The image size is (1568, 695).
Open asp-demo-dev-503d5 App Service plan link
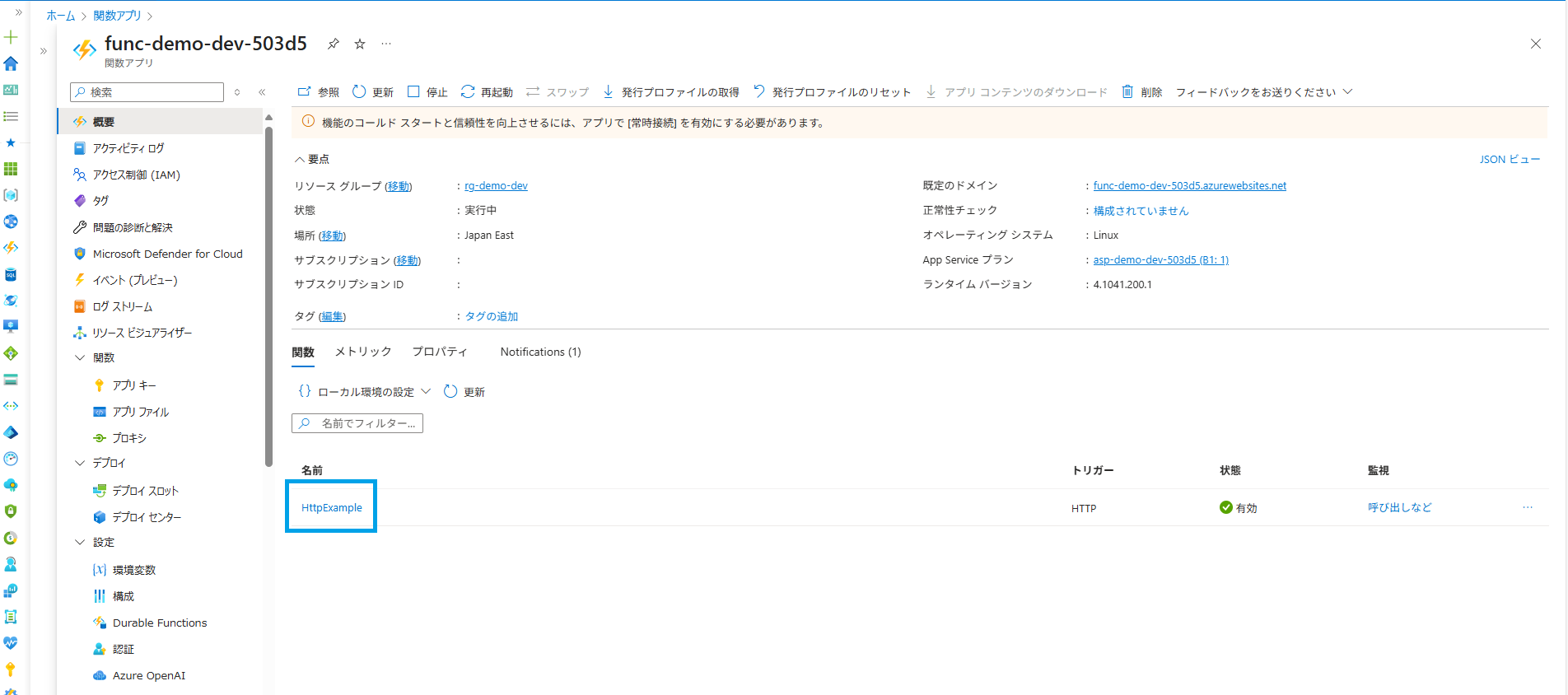(x=1160, y=260)
